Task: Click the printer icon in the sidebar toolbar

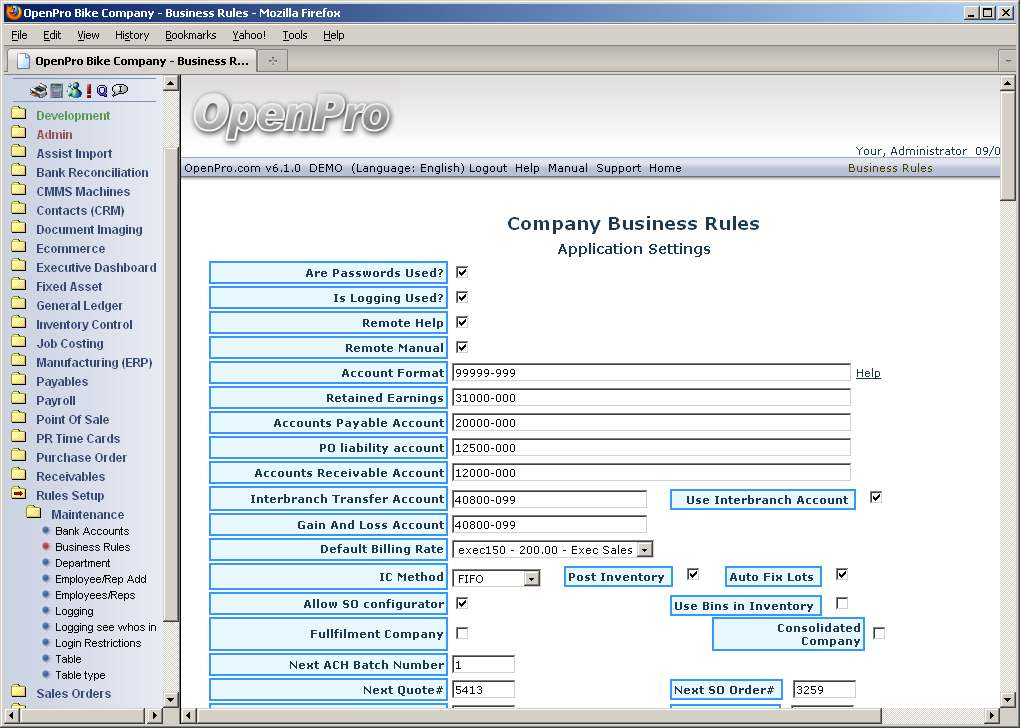Action: pyautogui.click(x=38, y=91)
